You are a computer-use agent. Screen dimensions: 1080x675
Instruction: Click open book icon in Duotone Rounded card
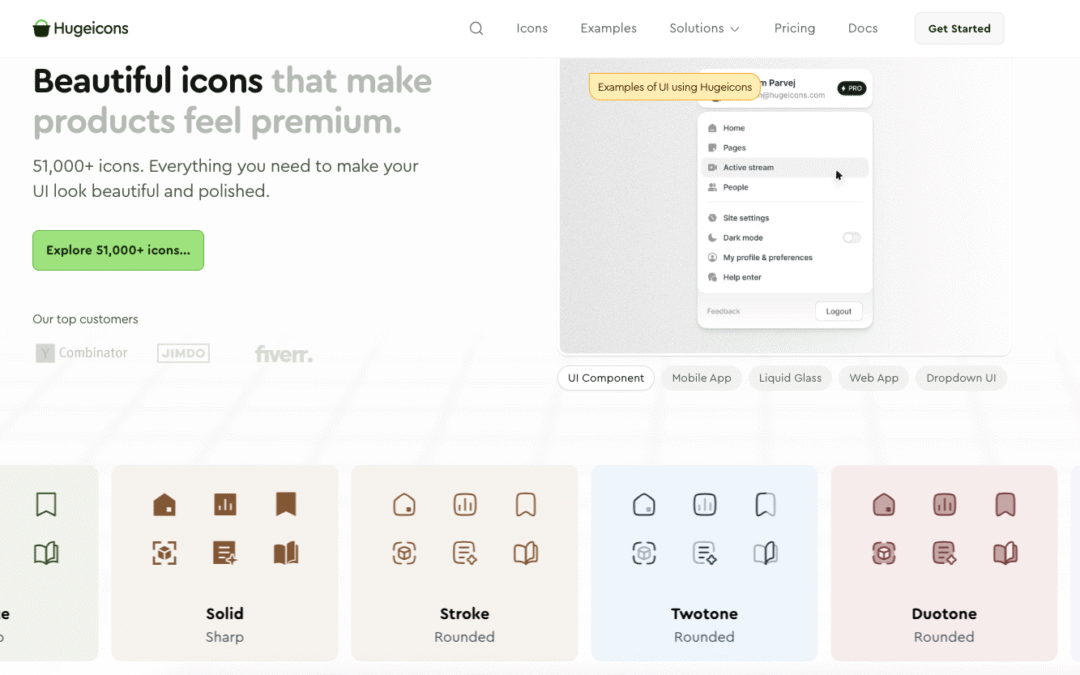[1005, 552]
